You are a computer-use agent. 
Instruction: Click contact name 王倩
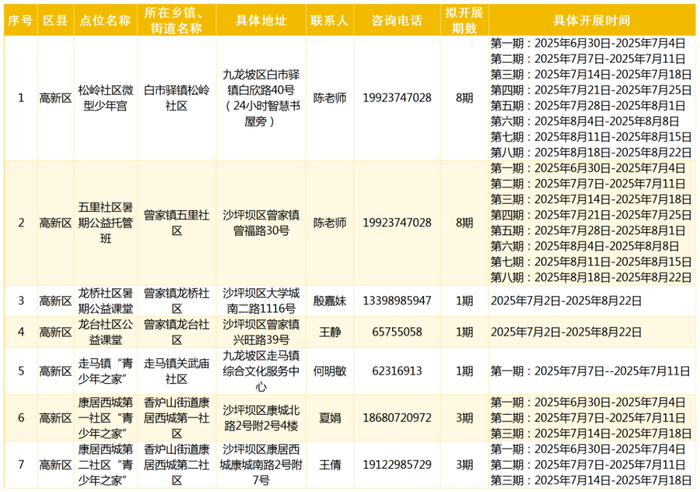click(330, 465)
